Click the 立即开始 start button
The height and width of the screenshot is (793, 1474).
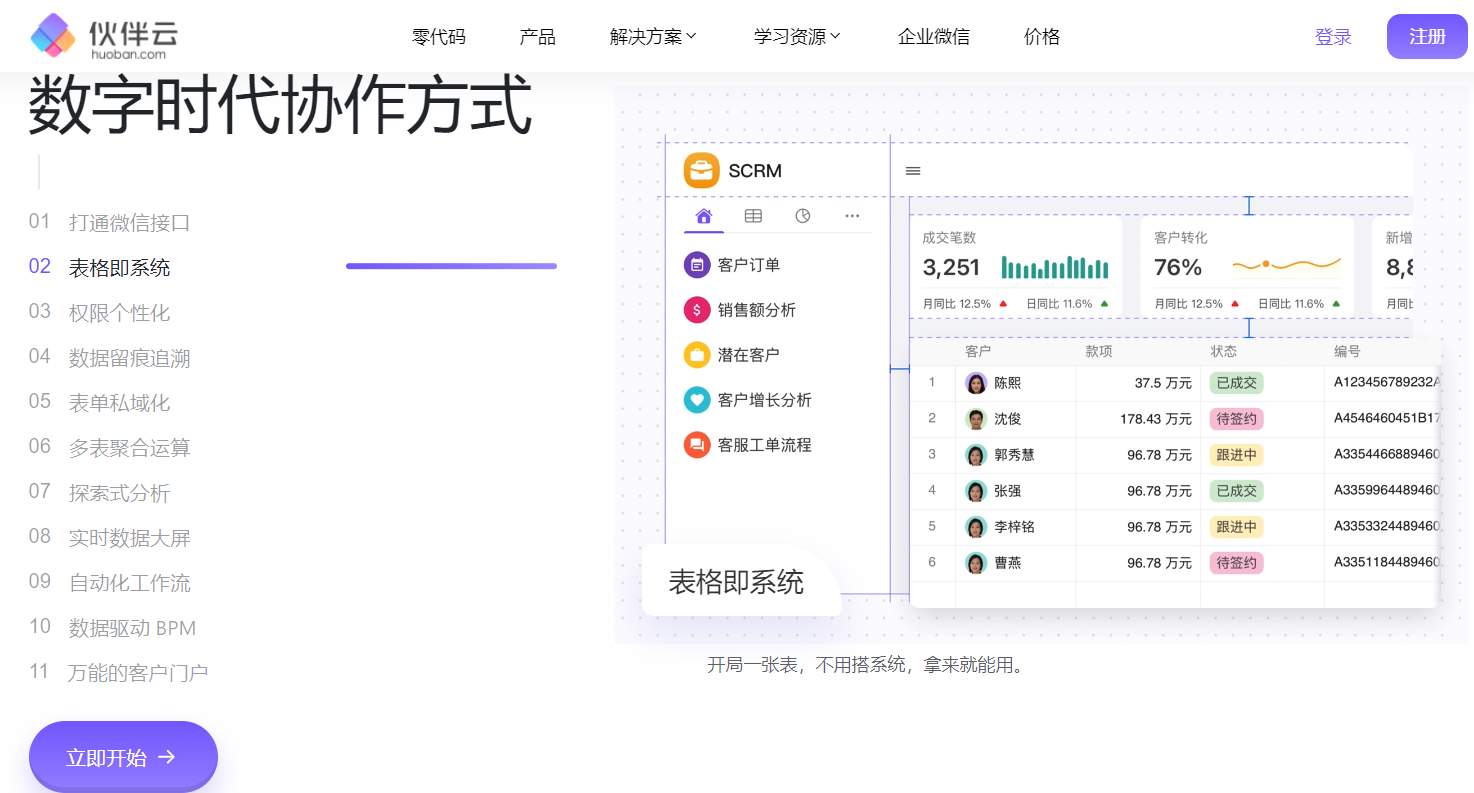tap(123, 757)
